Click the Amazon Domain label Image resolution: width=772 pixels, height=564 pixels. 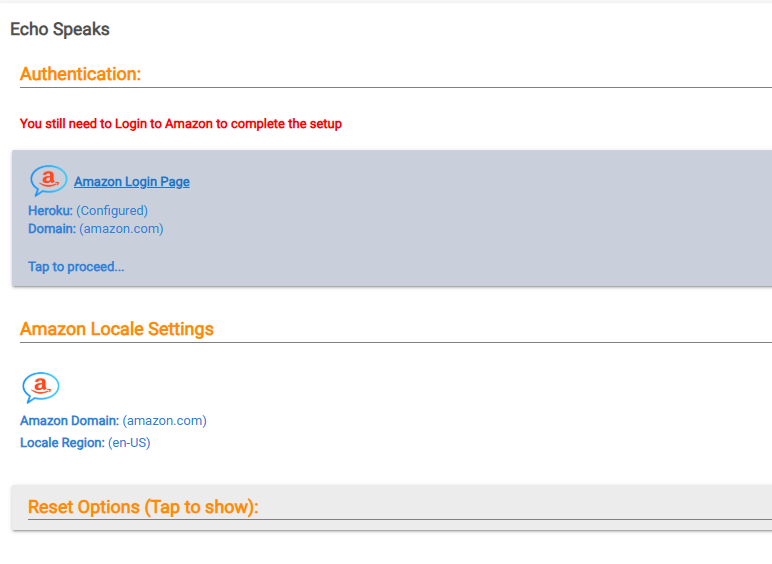tap(69, 421)
